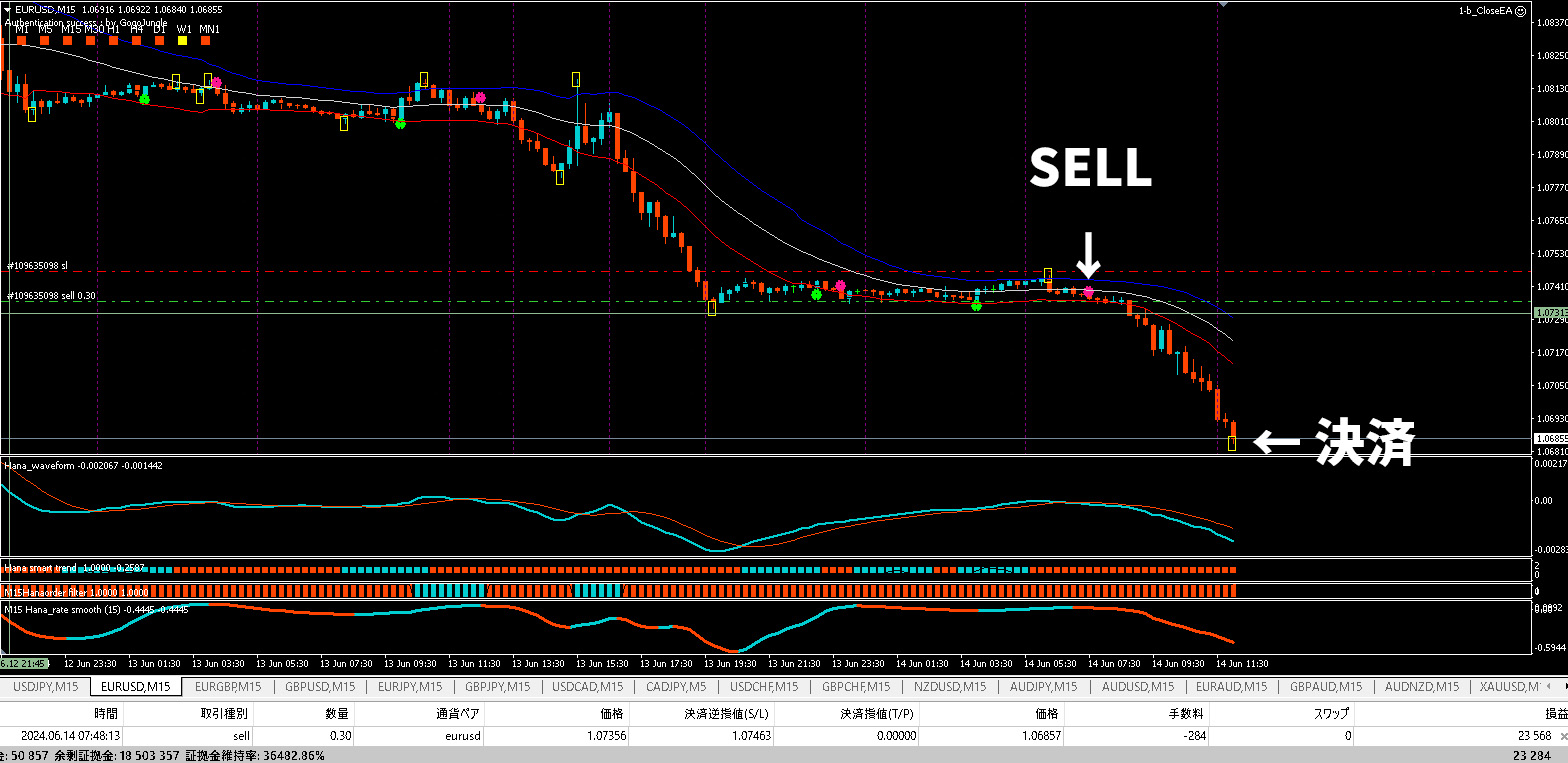Screen dimensions: 1568x763
Task: Click the '#109635098 sell 0.30' order line label
Action: click(51, 296)
